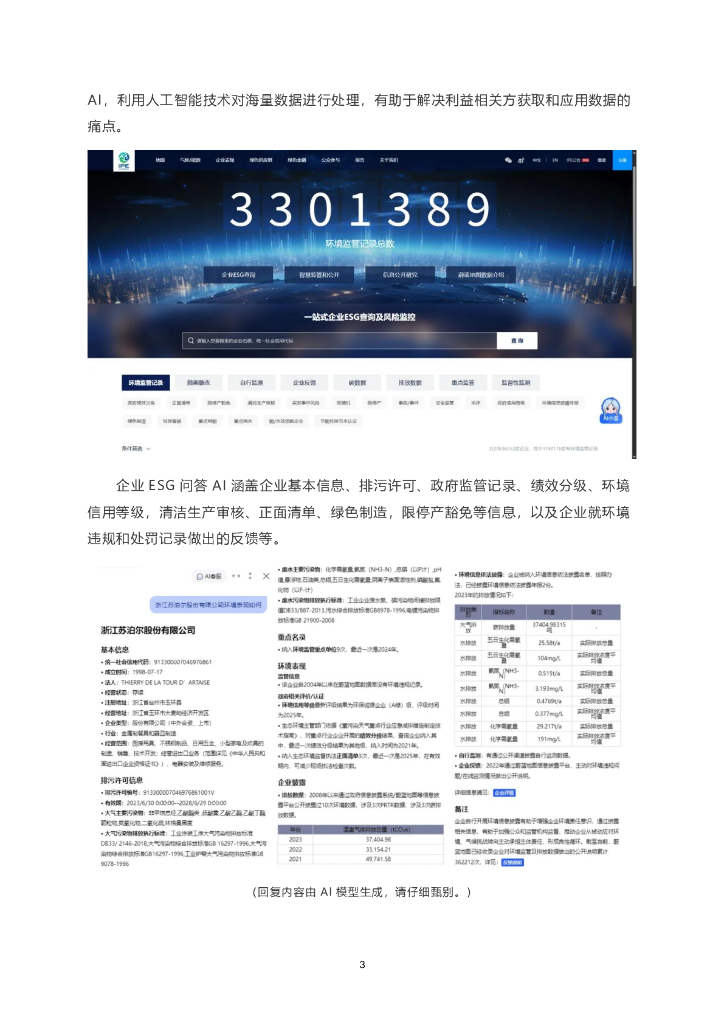Click the blue feedback badge after 详见
The image size is (724, 1024).
click(x=512, y=862)
